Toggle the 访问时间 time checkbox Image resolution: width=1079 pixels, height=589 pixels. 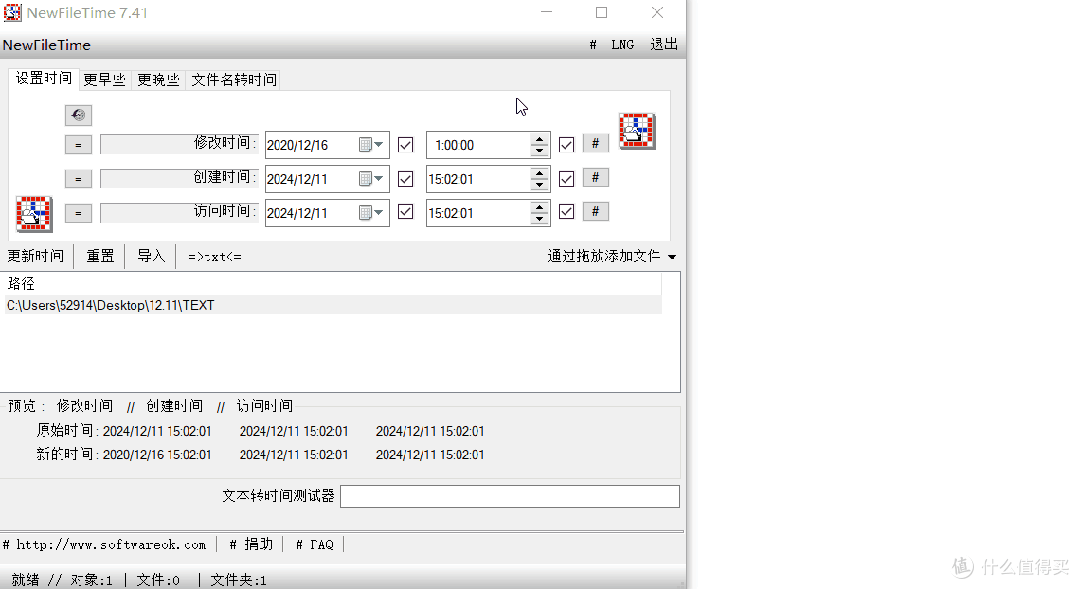click(x=566, y=212)
